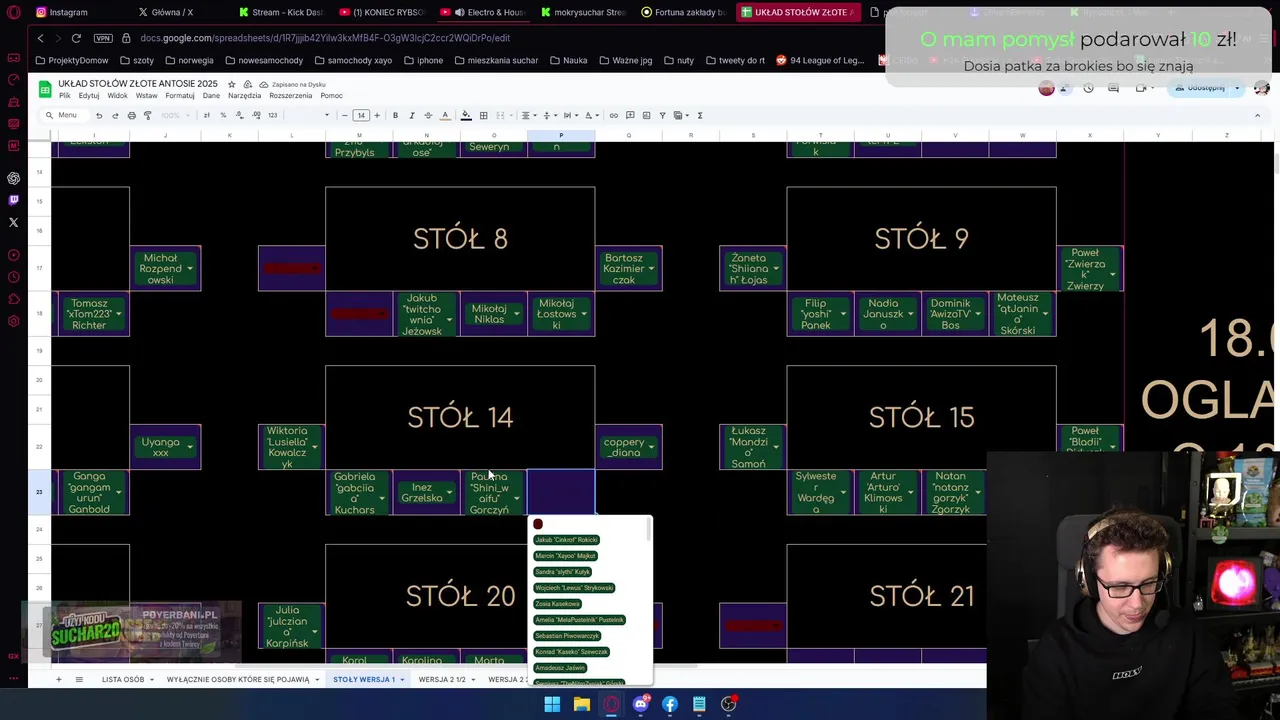
Task: Toggle bold text formatting
Action: point(395,115)
